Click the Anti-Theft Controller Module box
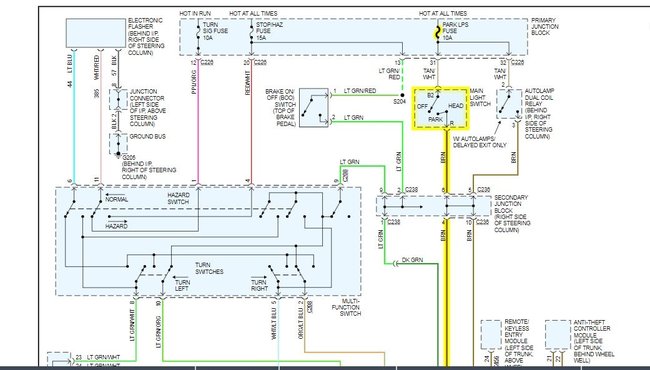Viewport: 650px width, 370px height. 558,335
